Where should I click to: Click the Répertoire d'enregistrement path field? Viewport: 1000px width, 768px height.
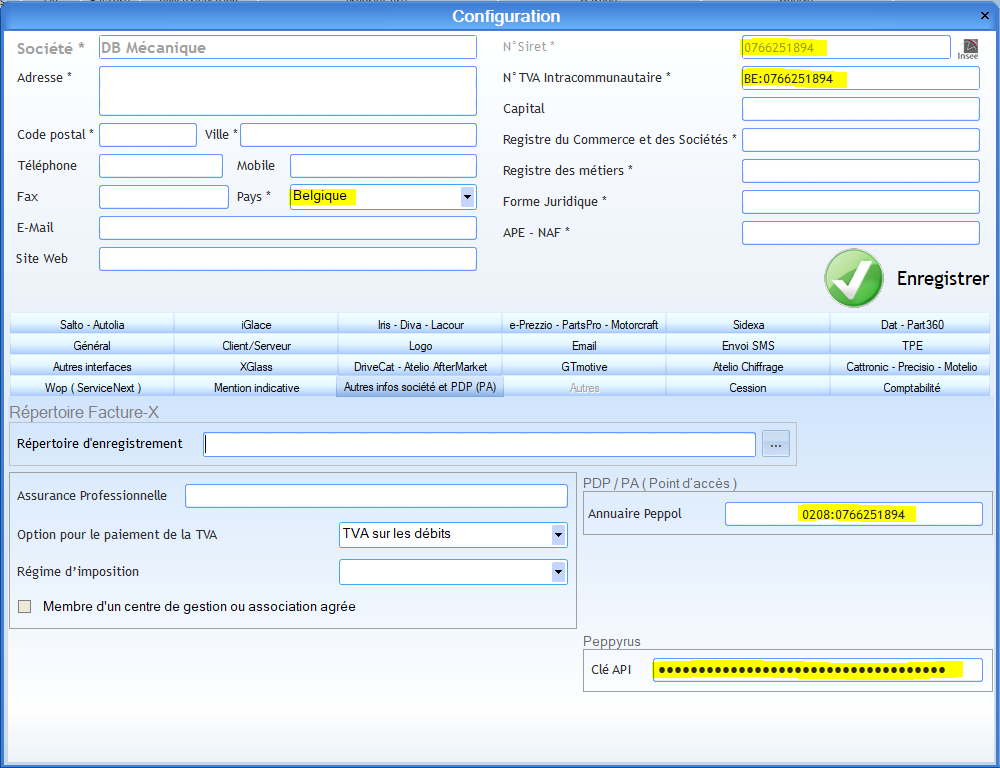tap(480, 444)
